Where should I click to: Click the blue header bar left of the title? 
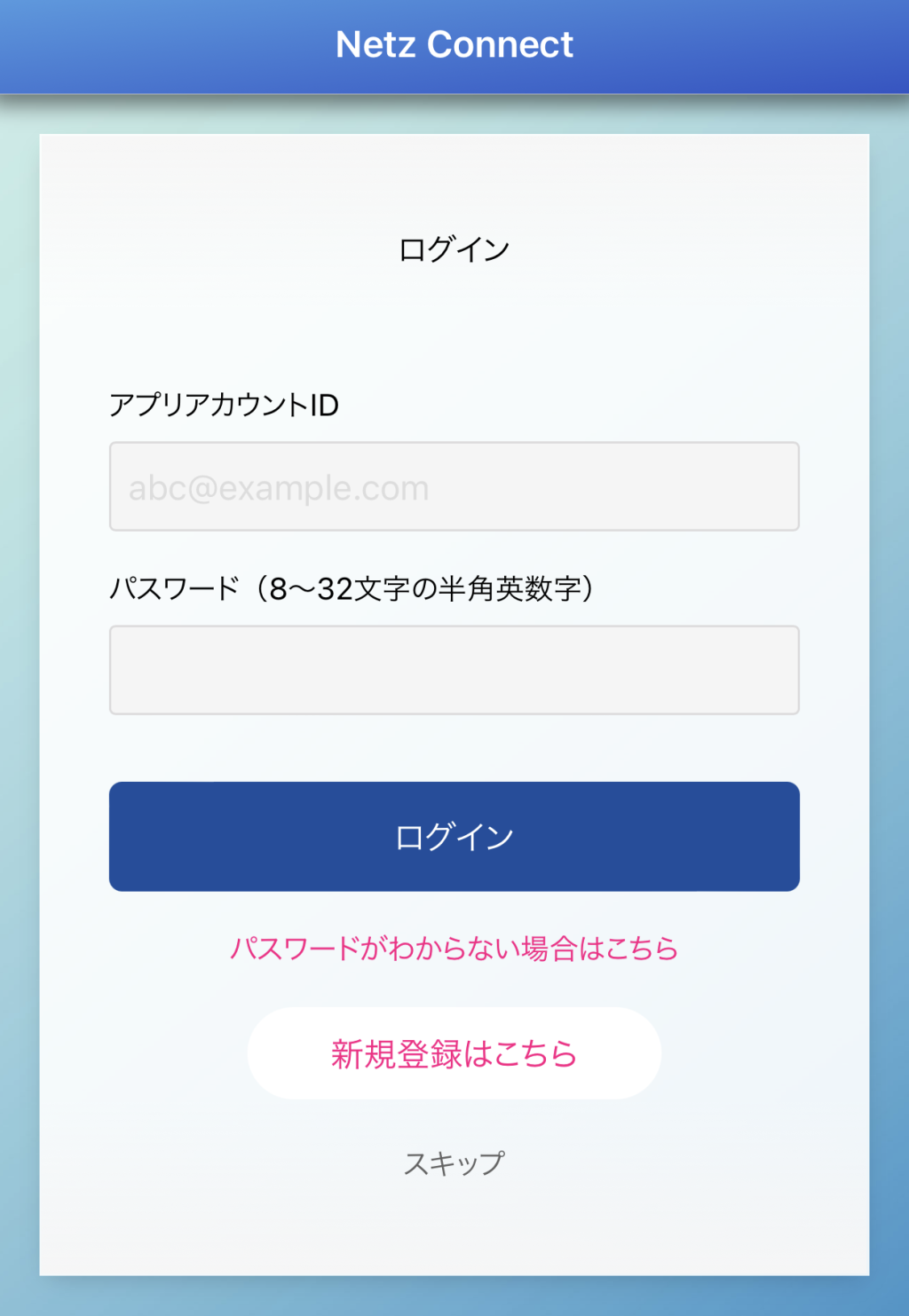point(160,46)
